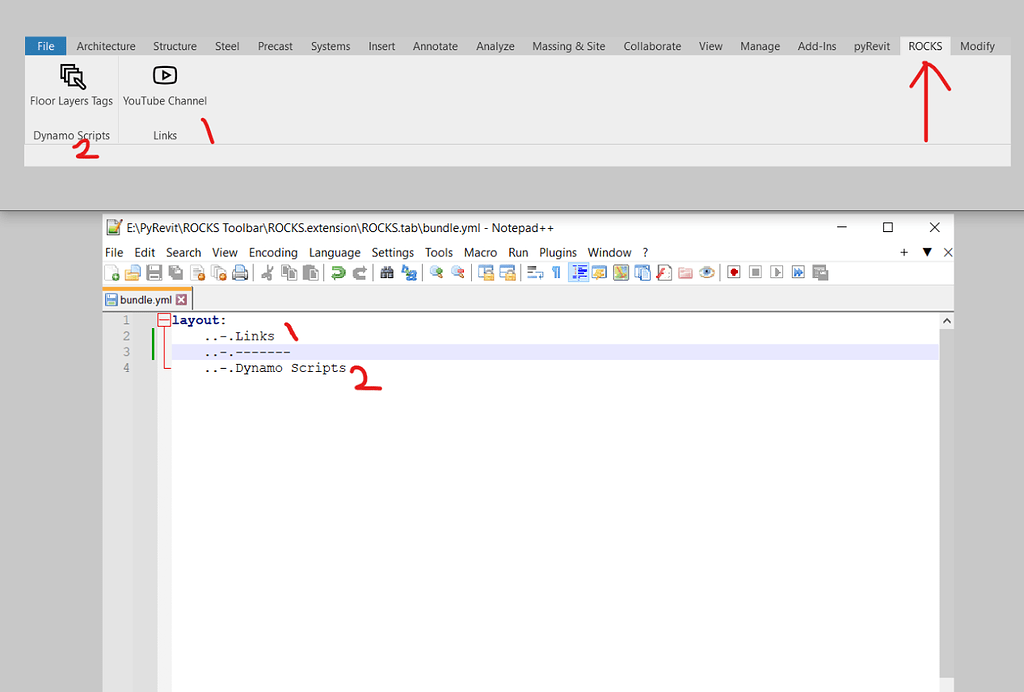Play the recorded macro
The image size is (1024, 692).
tap(777, 272)
